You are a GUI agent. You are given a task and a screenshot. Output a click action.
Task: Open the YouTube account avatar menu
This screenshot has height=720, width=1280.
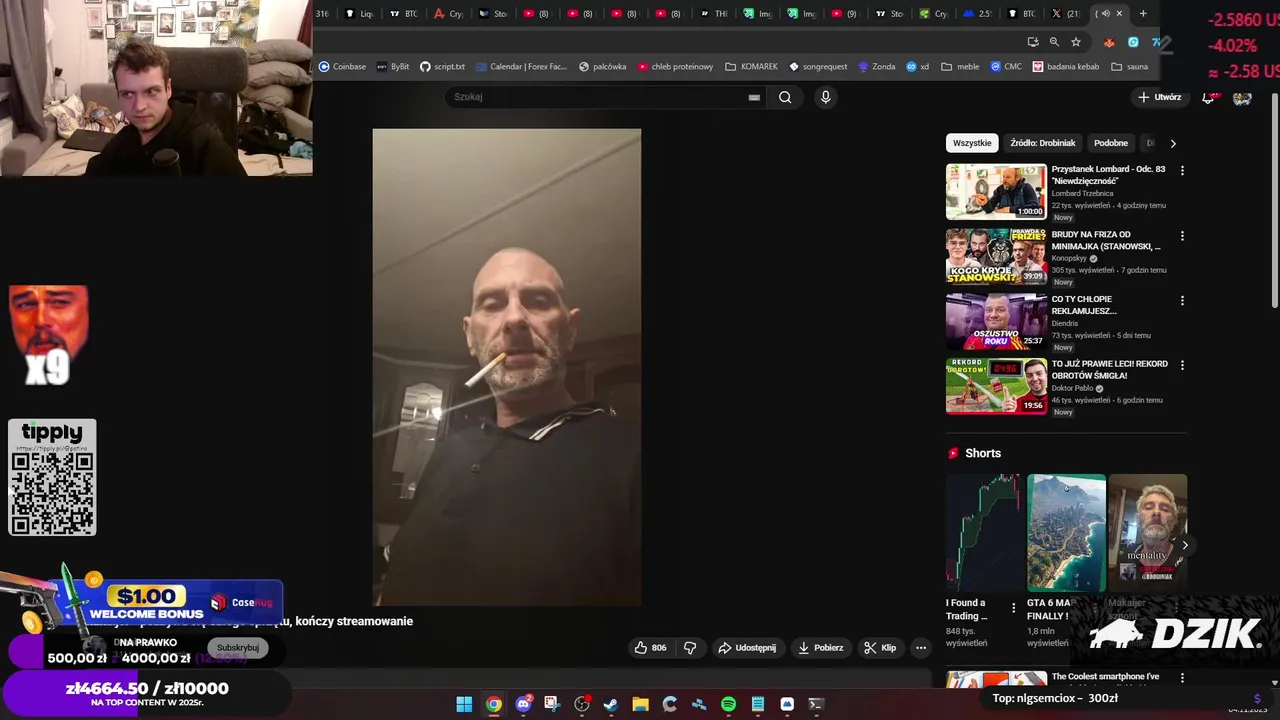coord(1242,98)
